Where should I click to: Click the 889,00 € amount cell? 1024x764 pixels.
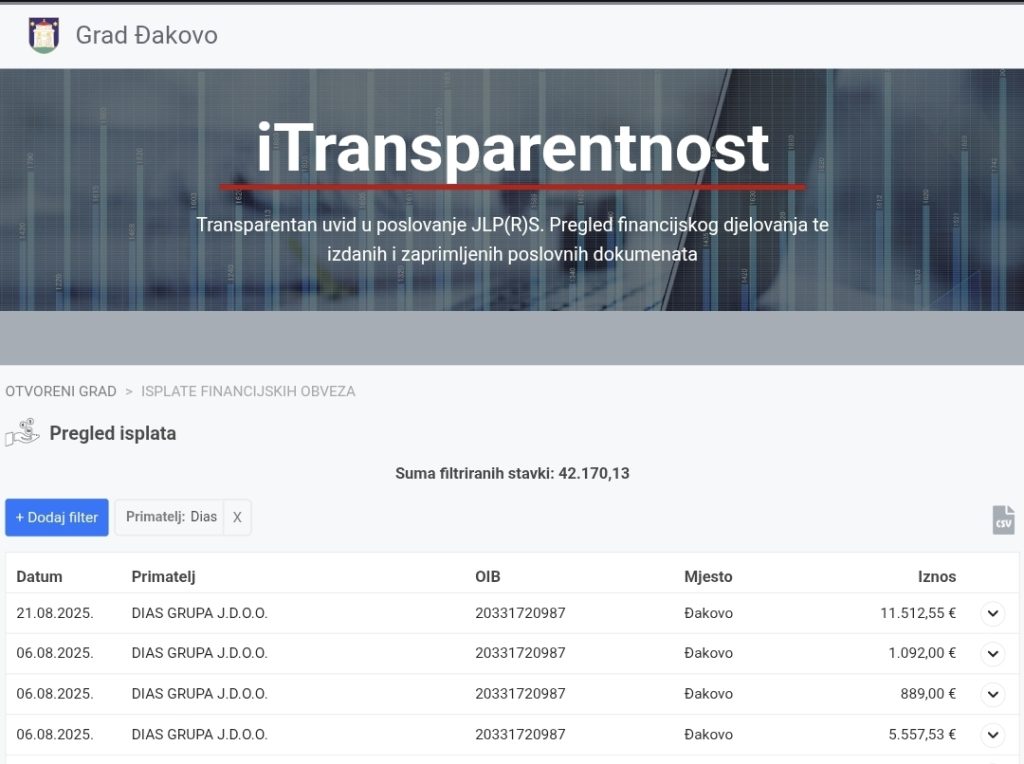[x=928, y=693]
